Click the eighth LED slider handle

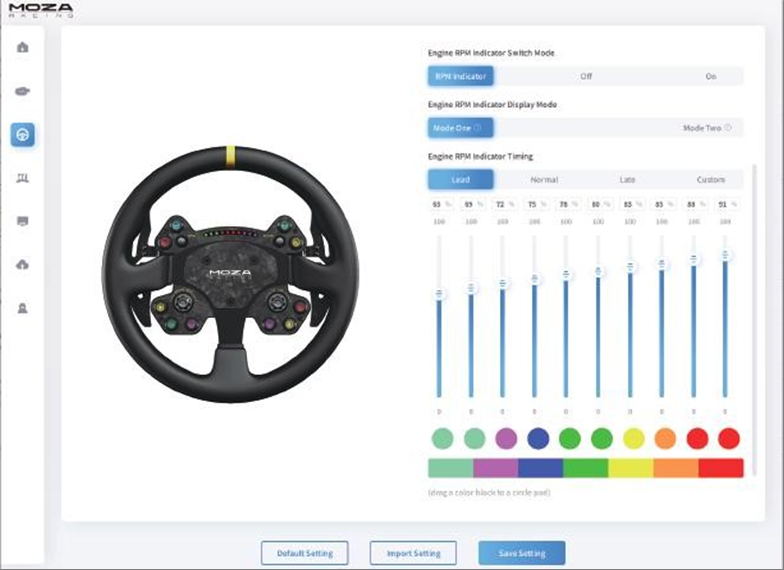click(x=662, y=263)
